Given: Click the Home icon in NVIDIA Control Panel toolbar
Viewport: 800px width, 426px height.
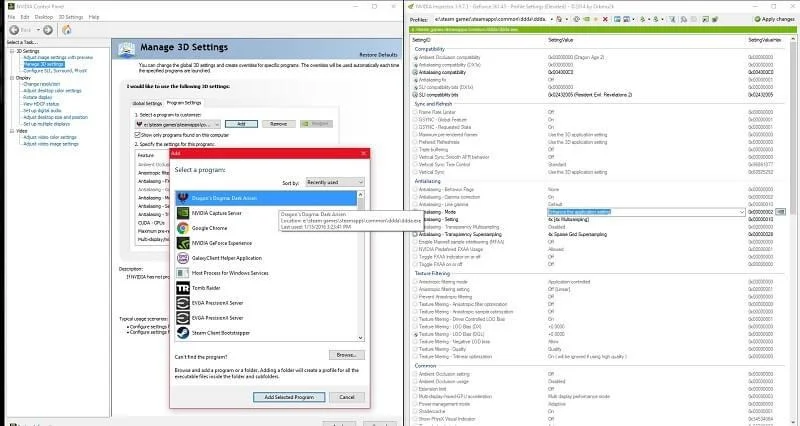Looking at the screenshot, I should 67,30.
